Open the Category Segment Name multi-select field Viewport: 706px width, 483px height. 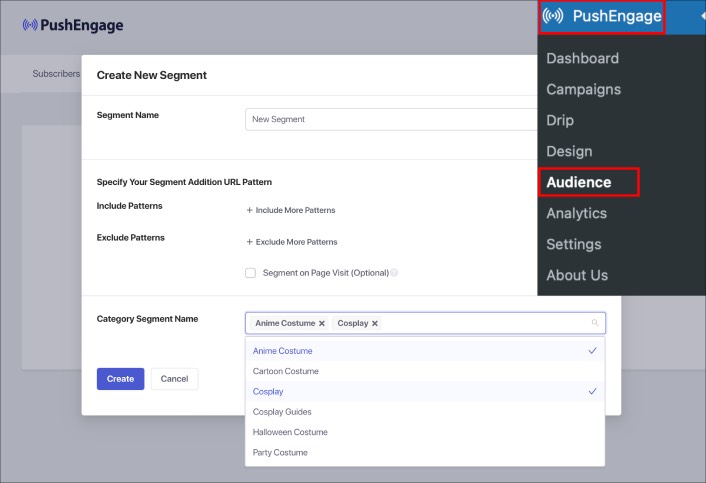pyautogui.click(x=425, y=323)
